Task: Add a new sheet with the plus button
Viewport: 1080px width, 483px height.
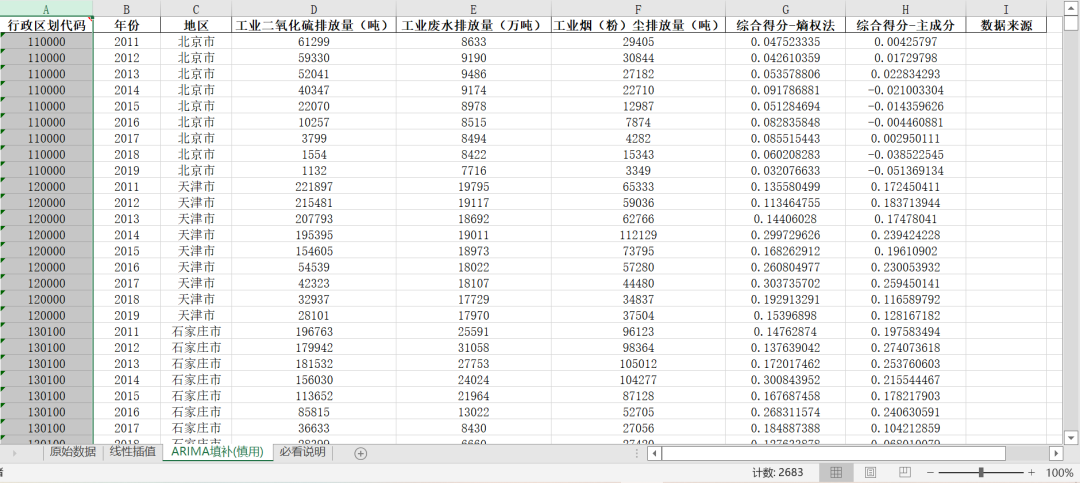Action: coord(360,453)
